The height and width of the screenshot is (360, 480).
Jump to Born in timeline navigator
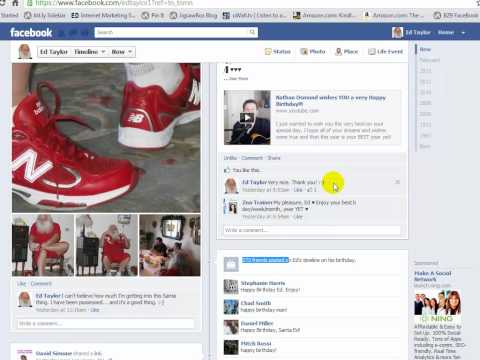(x=425, y=146)
